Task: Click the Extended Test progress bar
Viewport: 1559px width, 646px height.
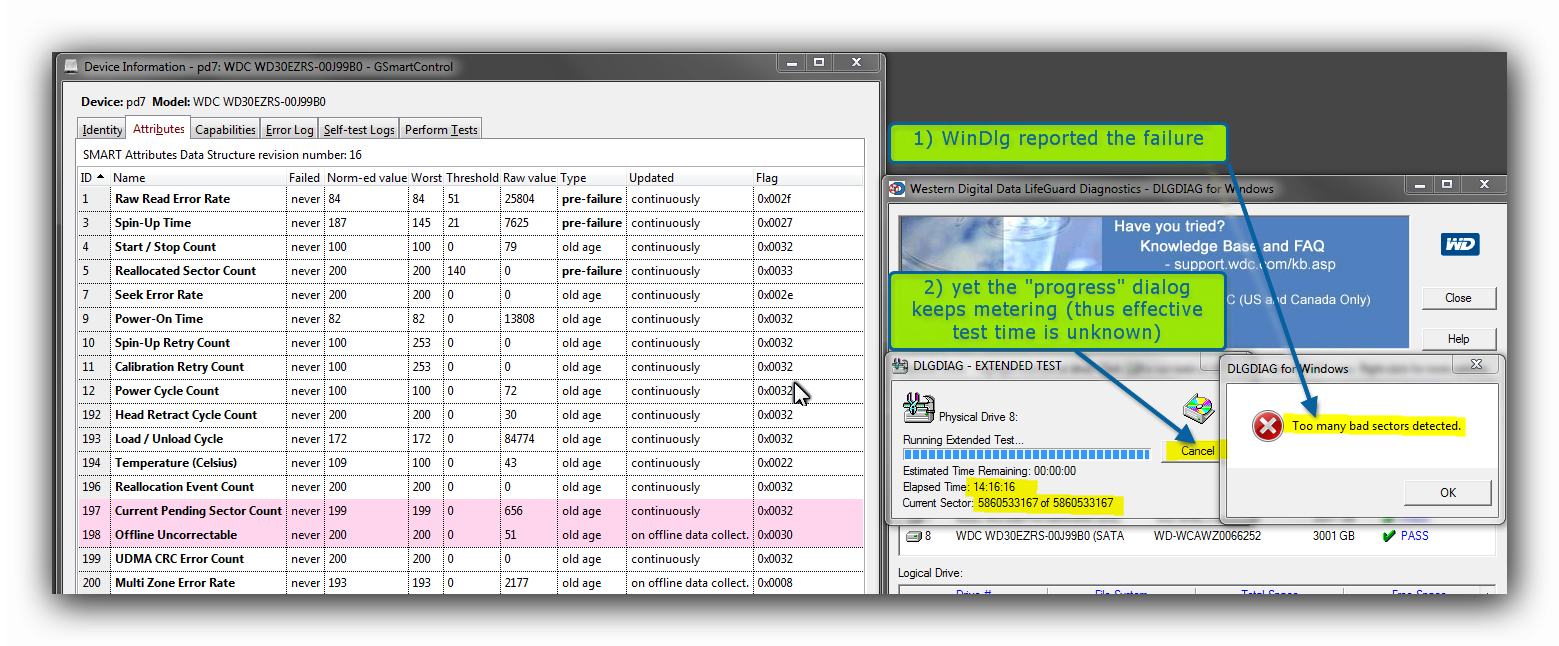Action: (x=1027, y=455)
